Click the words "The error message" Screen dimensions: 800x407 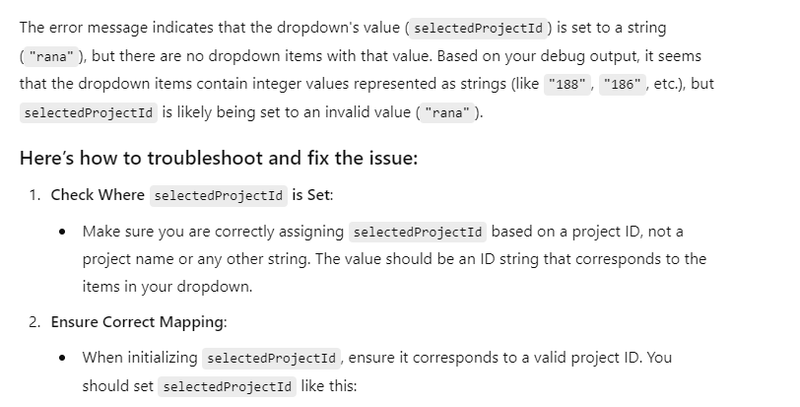pos(77,28)
